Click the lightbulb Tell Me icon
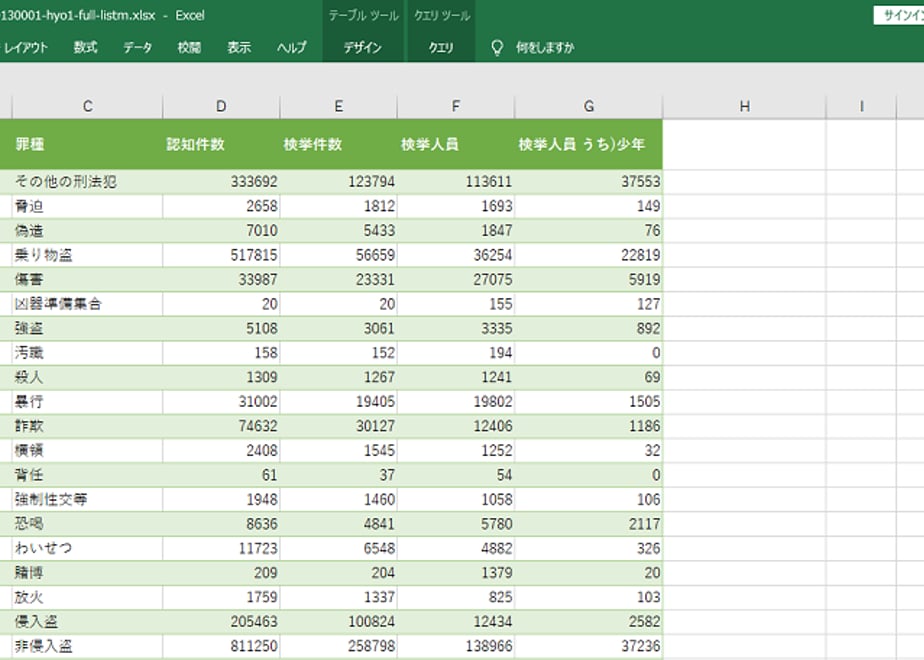Viewport: 924px width, 660px height. point(497,47)
